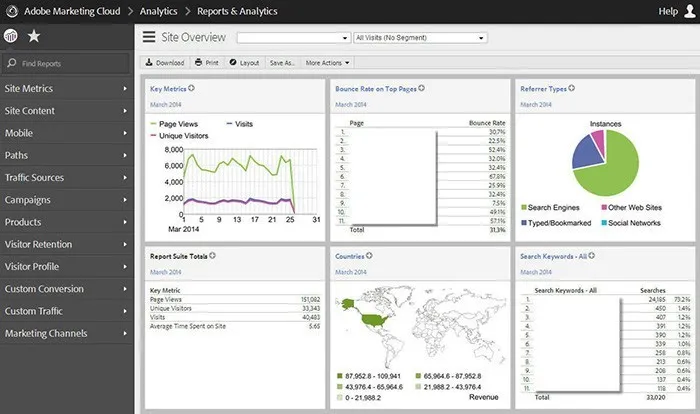This screenshot has width=700, height=414.
Task: Click the Adobe Marketing Cloud logo icon
Action: pos(12,11)
